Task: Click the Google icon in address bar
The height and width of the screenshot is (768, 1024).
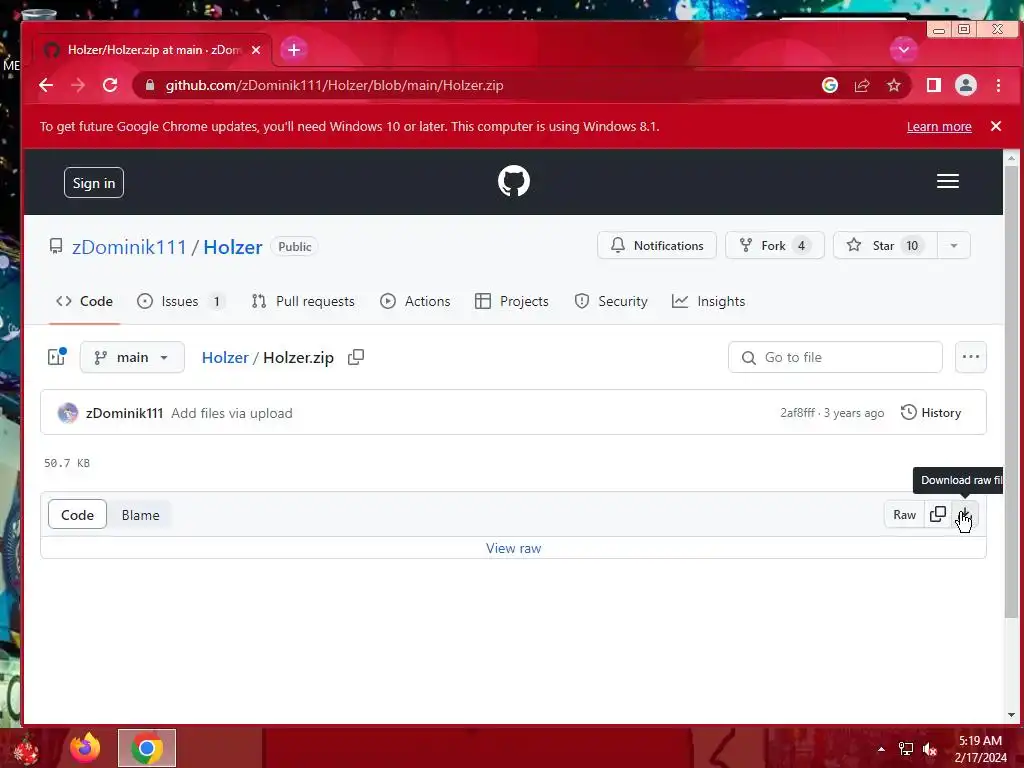Action: point(829,85)
